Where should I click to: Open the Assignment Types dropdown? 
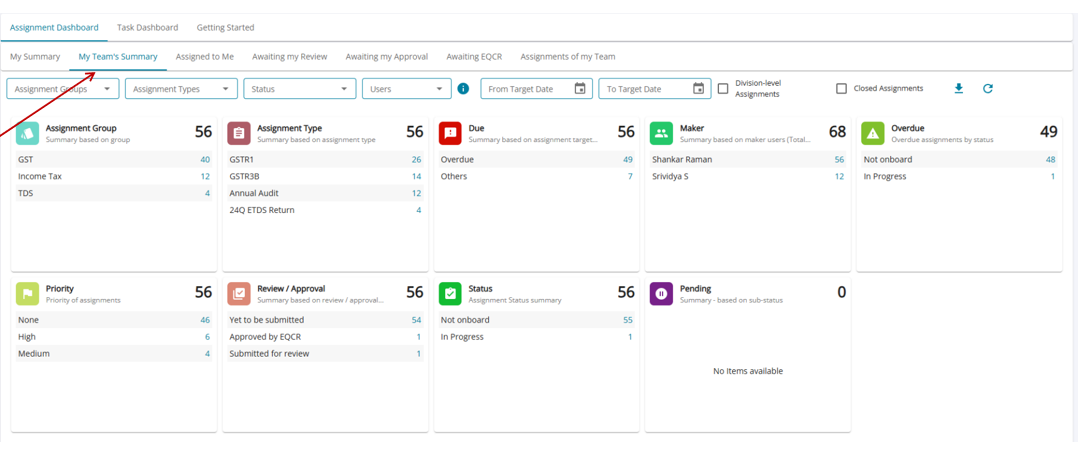(x=181, y=89)
